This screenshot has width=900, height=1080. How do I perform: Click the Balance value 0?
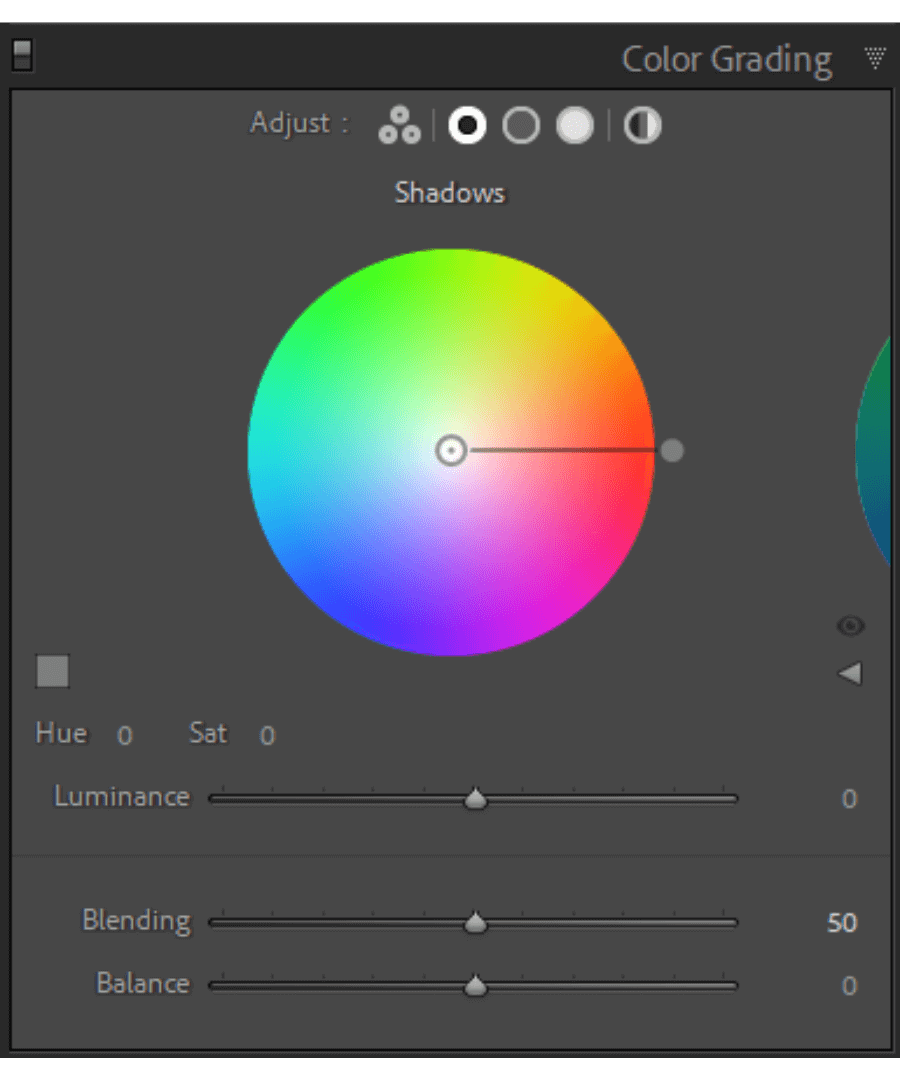tap(849, 986)
